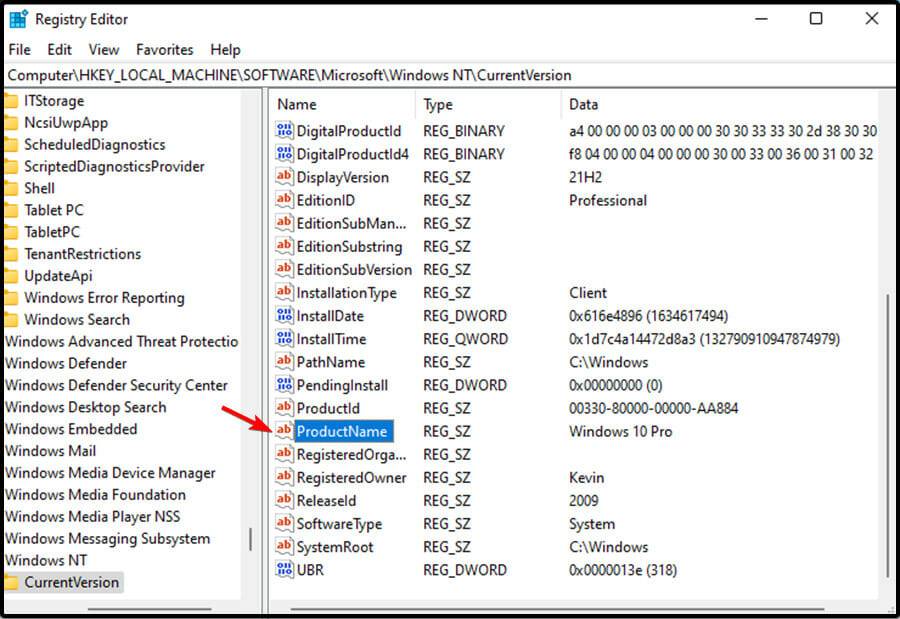
Task: Click the PendingInstall DWORD value icon
Action: click(x=284, y=384)
